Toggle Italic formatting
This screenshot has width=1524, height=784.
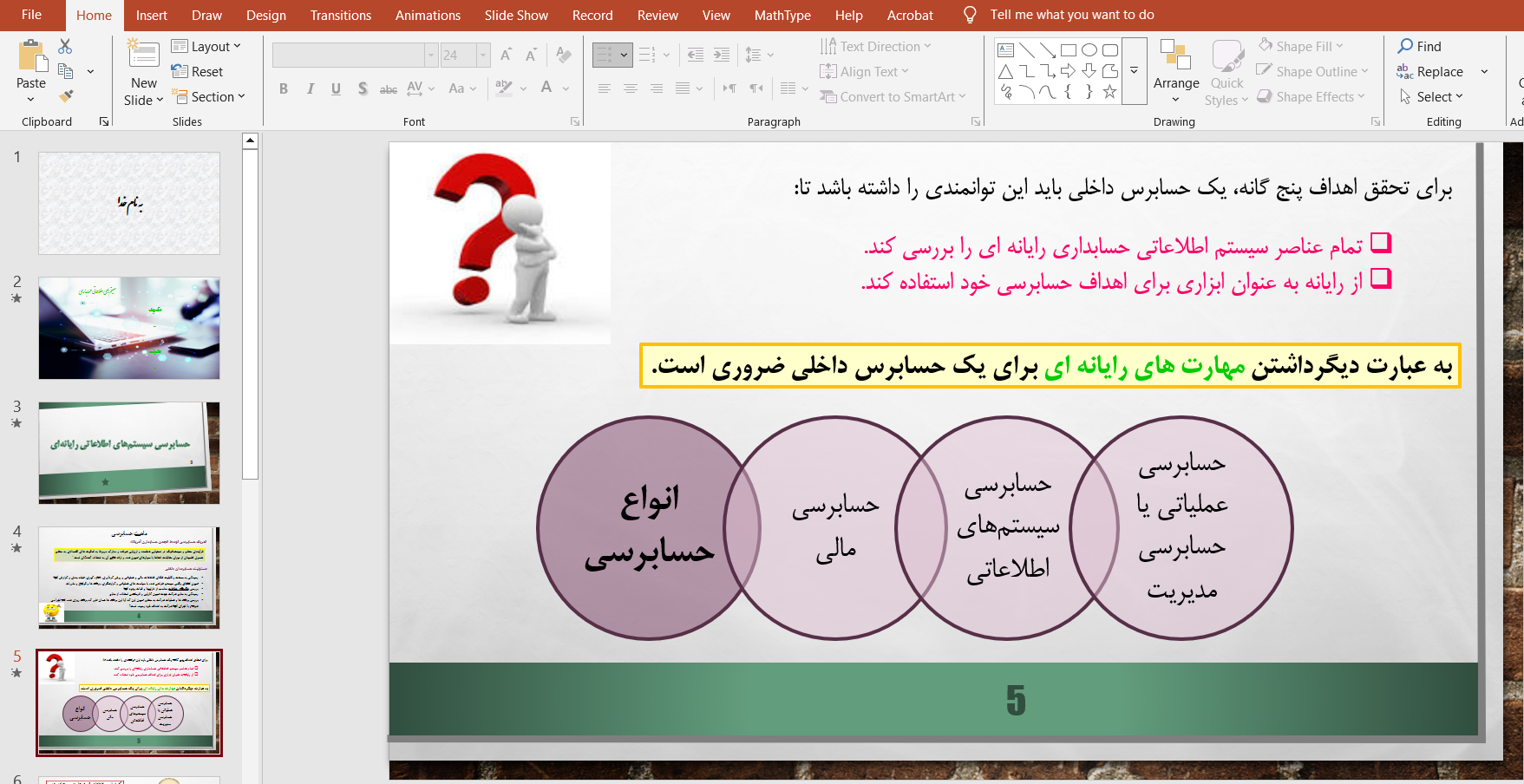tap(310, 88)
